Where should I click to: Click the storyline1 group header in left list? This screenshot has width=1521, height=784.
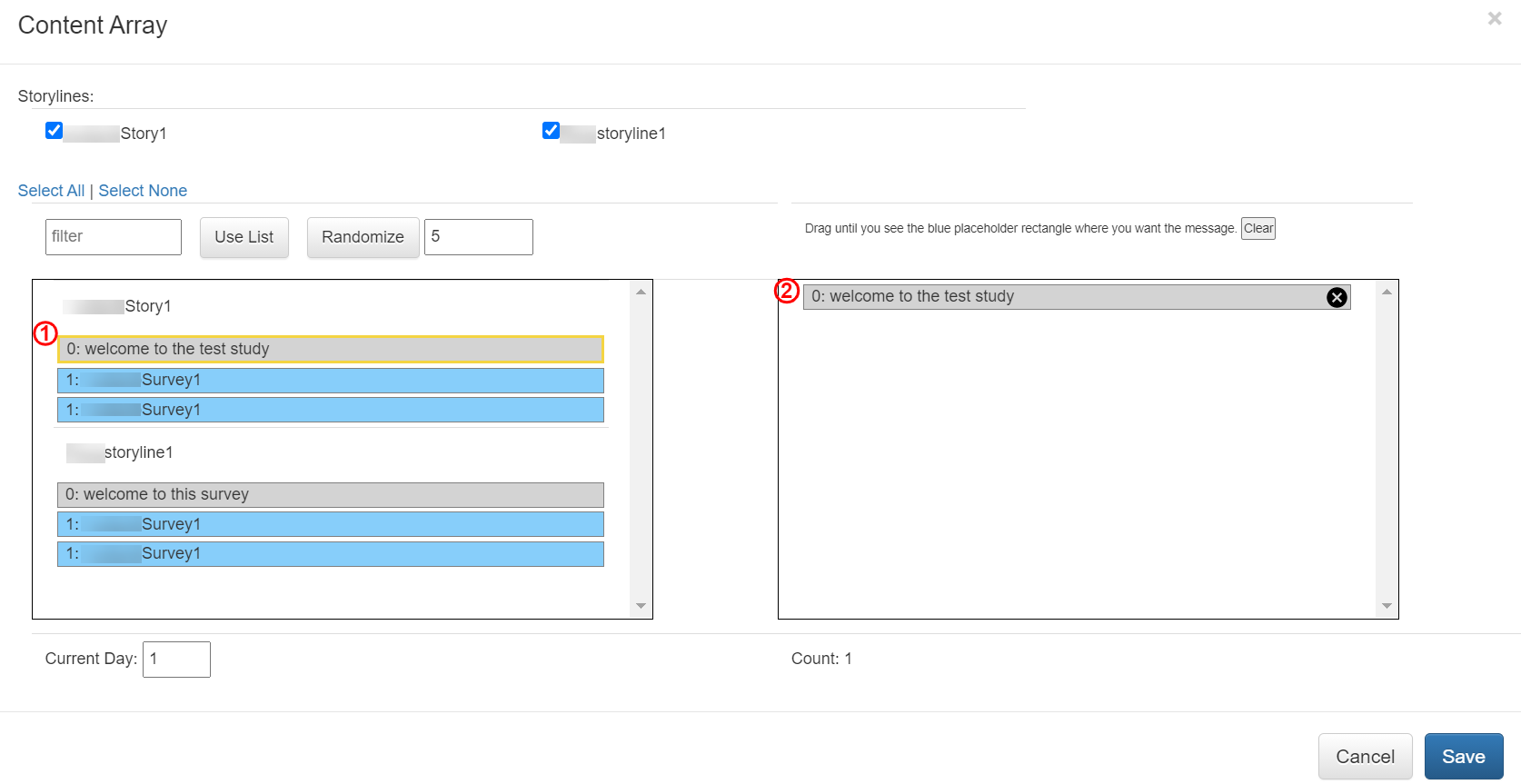click(120, 452)
